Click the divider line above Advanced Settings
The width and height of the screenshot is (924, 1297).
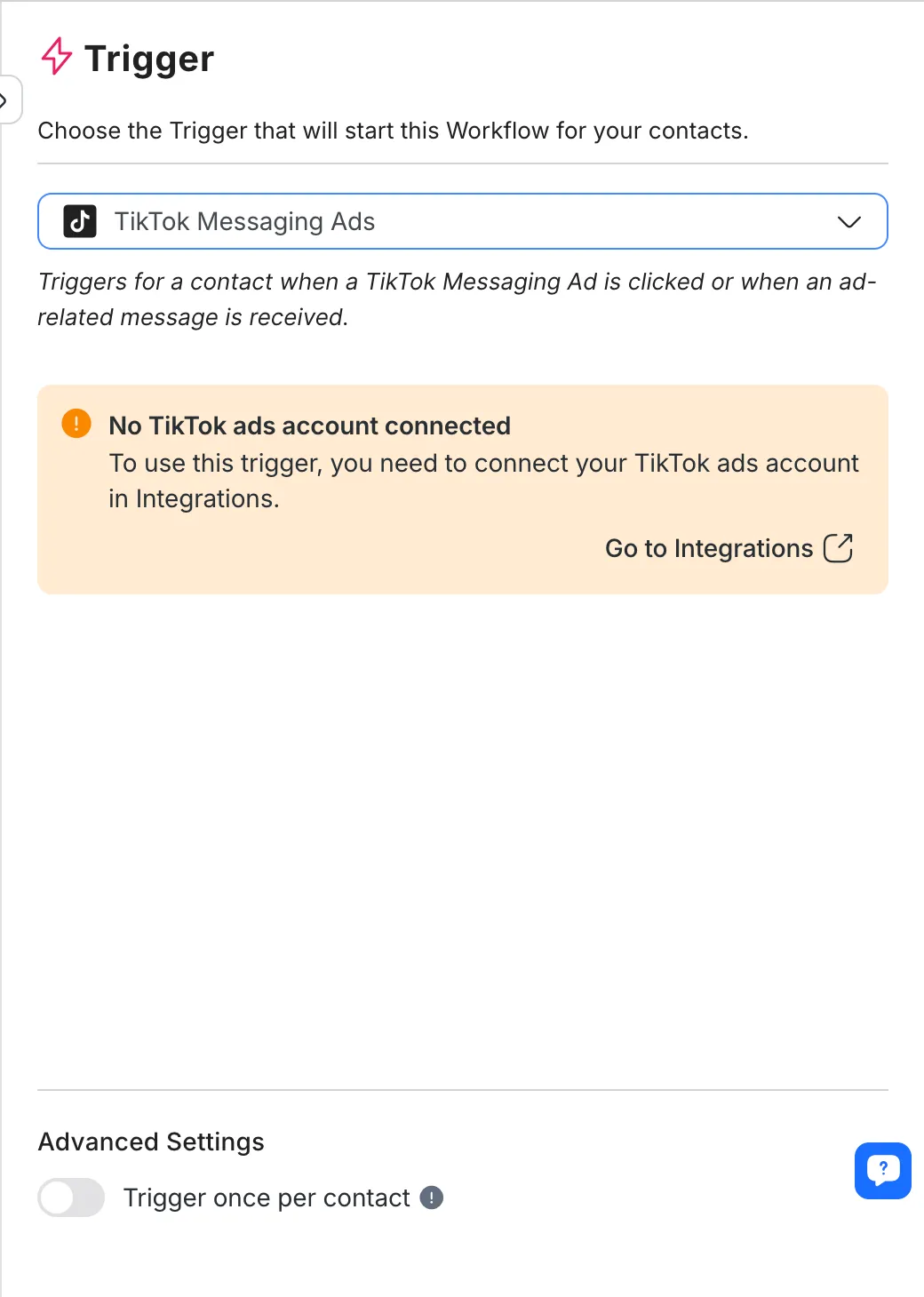[462, 1089]
